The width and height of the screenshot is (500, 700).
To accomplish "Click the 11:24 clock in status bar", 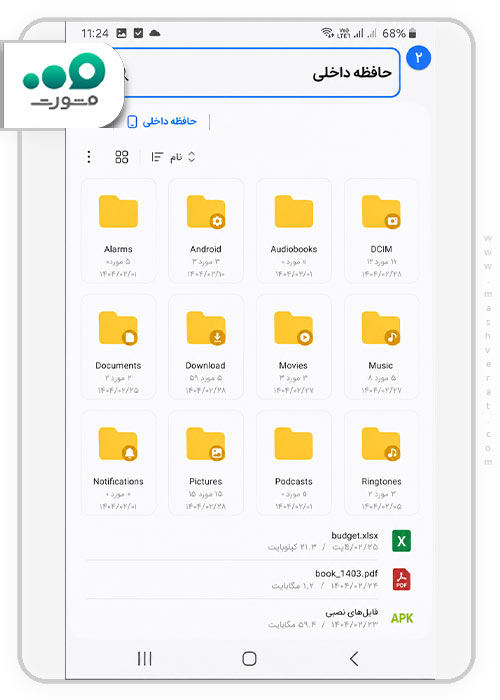I will tap(95, 33).
